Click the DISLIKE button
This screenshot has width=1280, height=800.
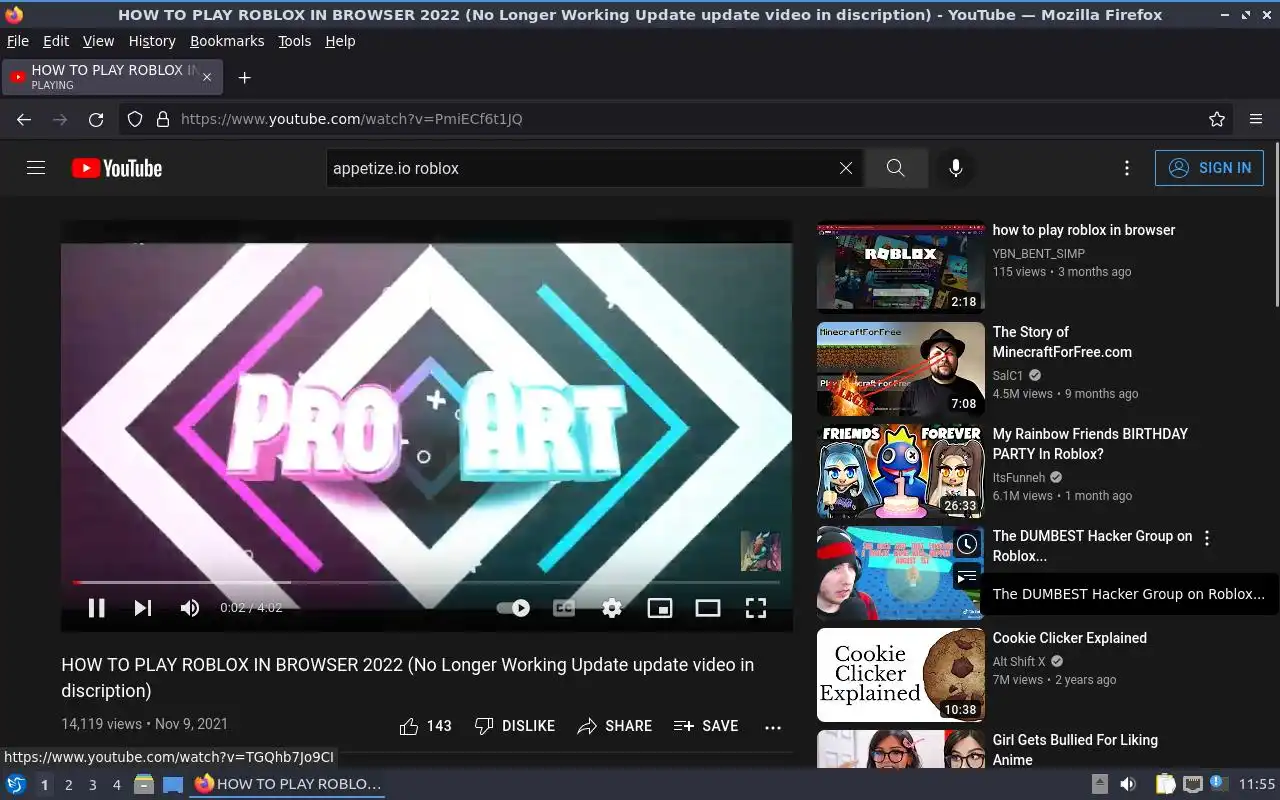515,726
